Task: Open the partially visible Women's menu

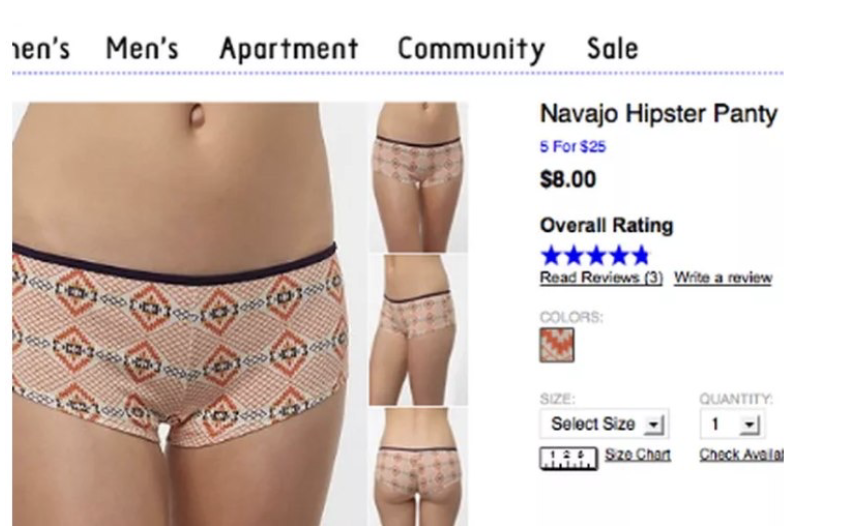Action: [x=41, y=49]
